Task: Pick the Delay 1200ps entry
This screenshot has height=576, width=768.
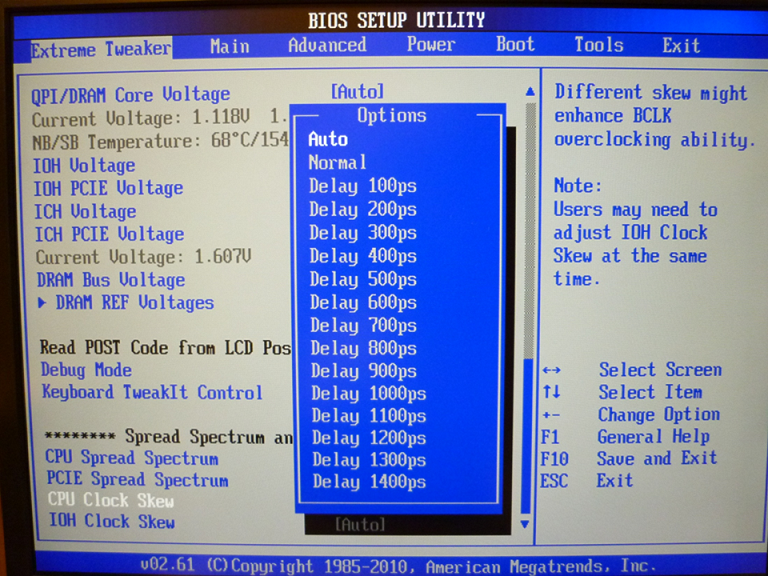Action: click(369, 438)
